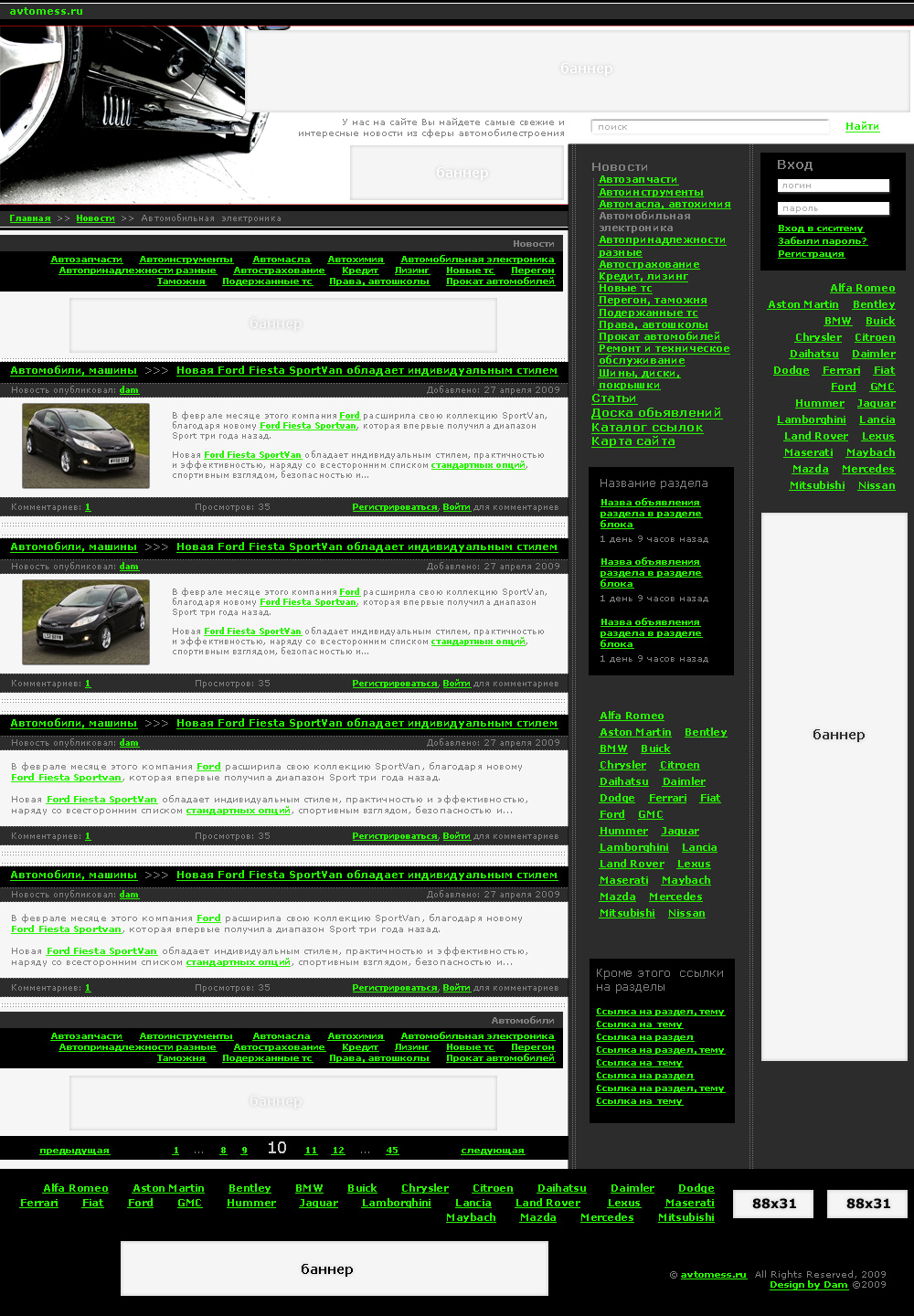Open Mitsubishi in the footer brand list

[x=686, y=1217]
